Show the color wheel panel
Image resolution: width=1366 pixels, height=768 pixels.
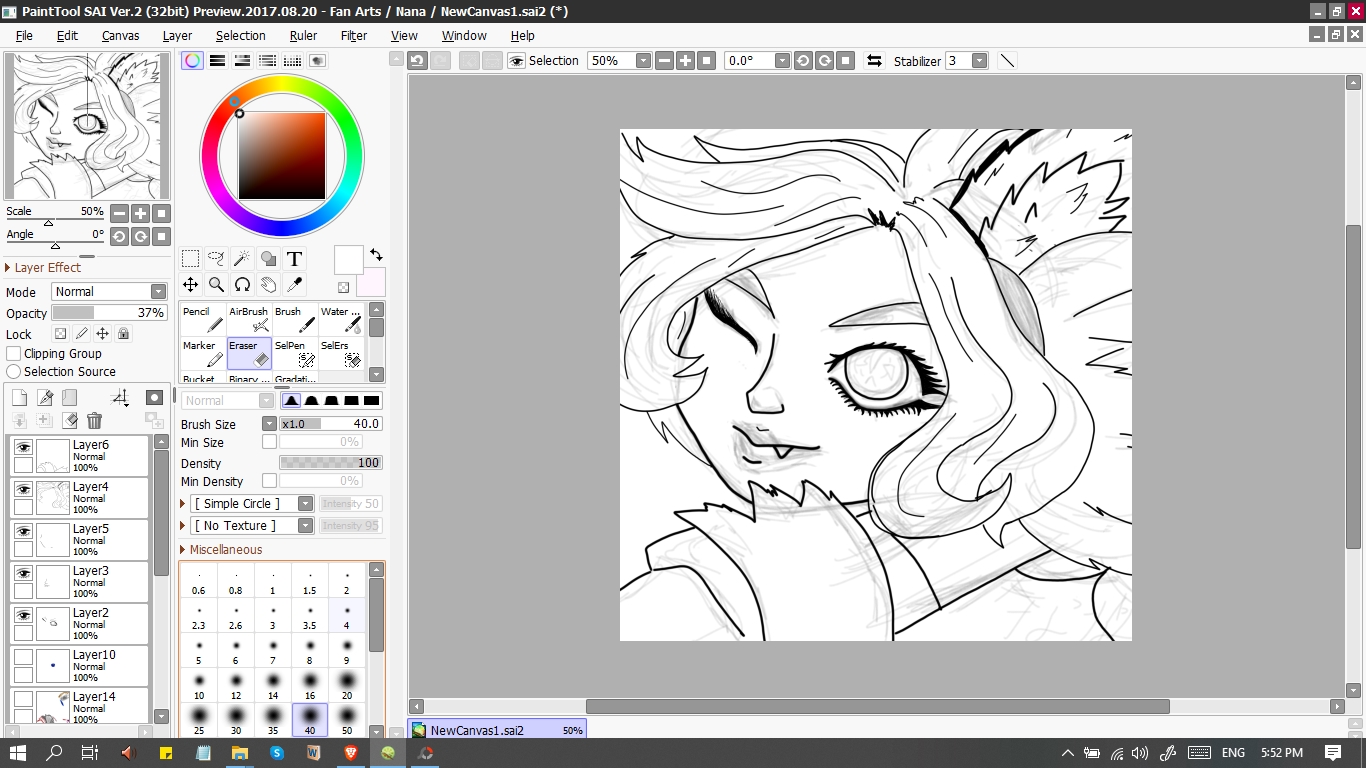point(192,60)
